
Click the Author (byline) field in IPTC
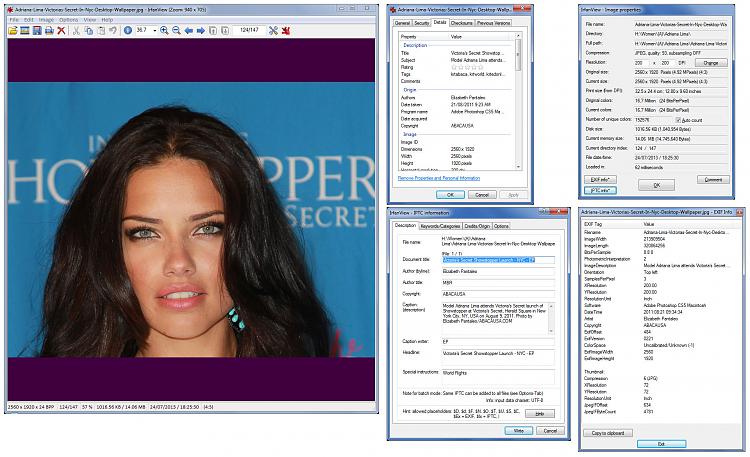tap(498, 271)
